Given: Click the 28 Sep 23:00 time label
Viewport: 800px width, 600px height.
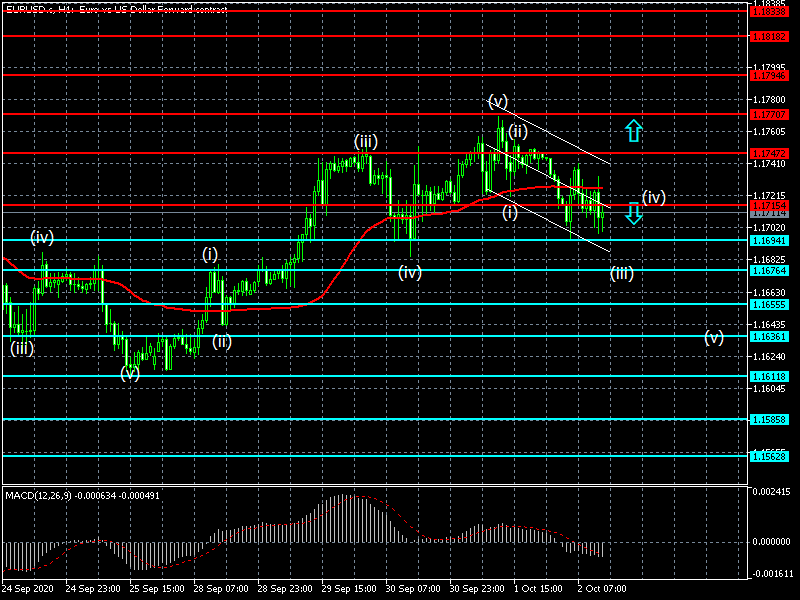Looking at the screenshot, I should coord(285,589).
